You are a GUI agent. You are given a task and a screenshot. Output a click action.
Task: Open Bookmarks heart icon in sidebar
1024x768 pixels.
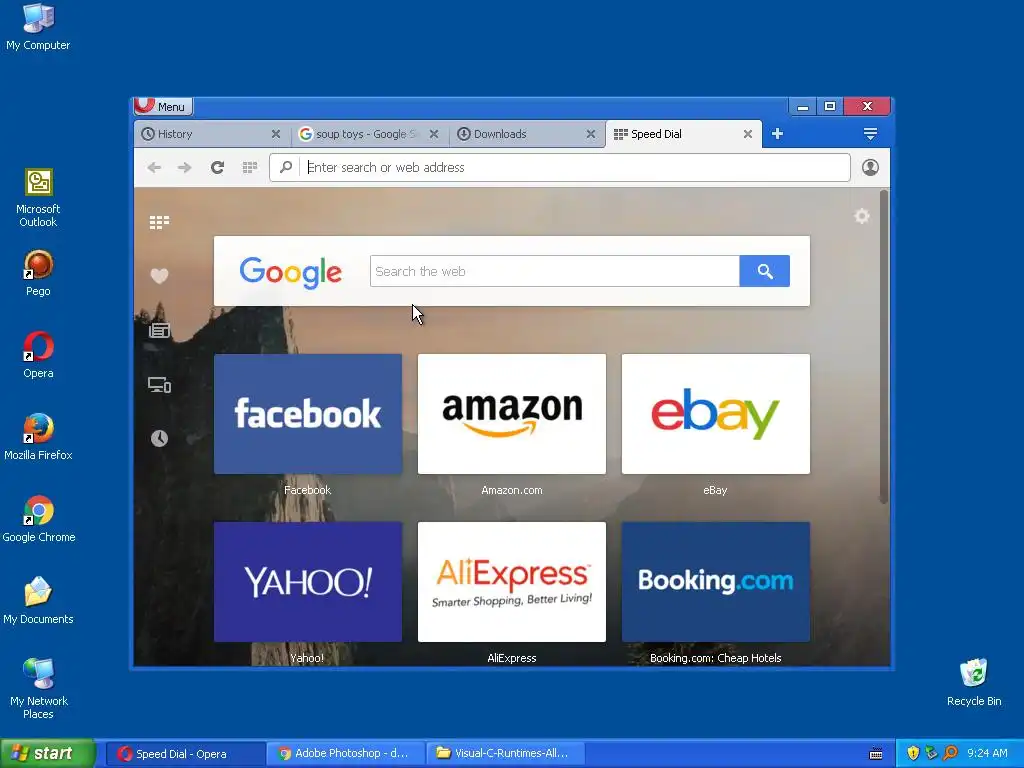pos(159,276)
